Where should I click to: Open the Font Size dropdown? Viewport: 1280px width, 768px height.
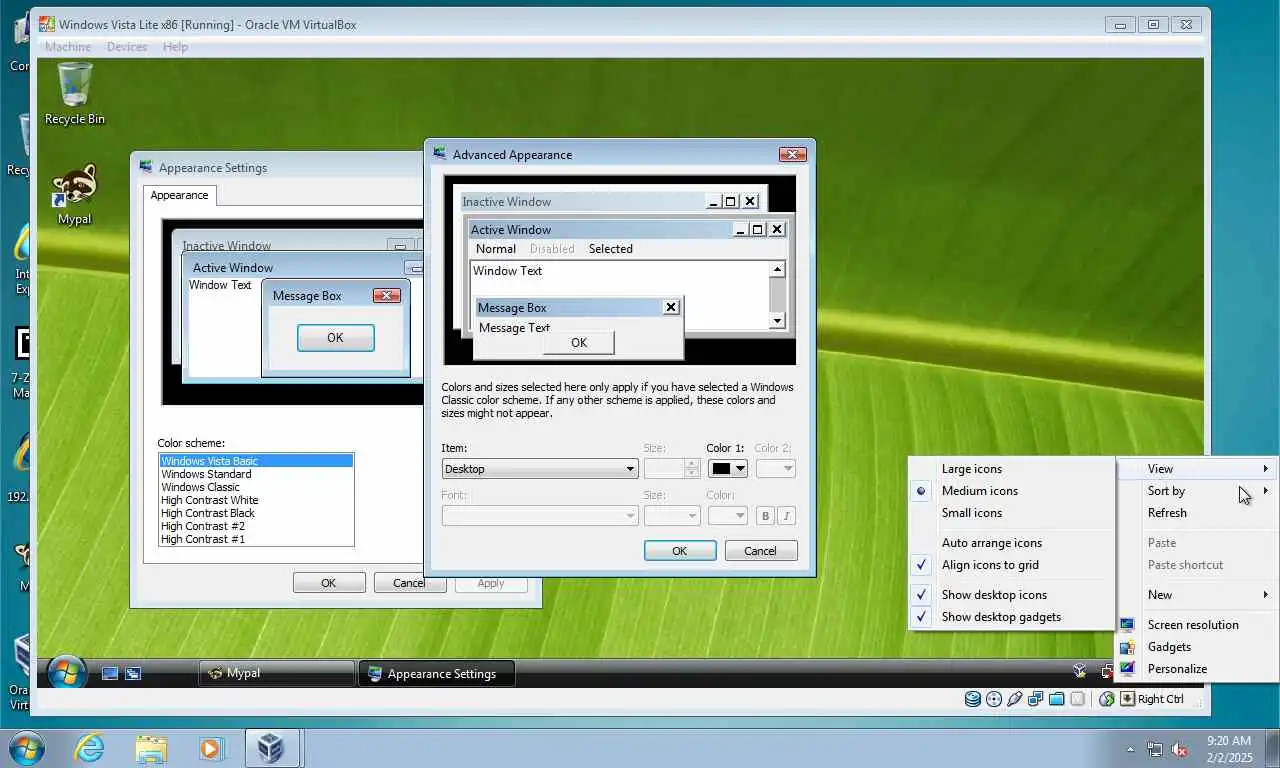pos(672,516)
